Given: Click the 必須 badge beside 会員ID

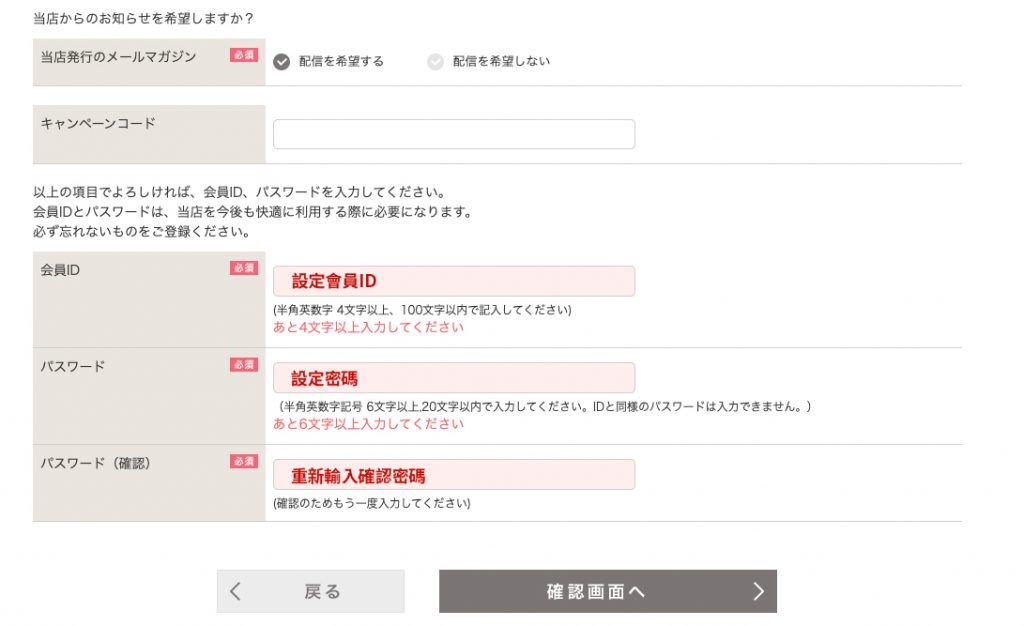Looking at the screenshot, I should point(244,268).
